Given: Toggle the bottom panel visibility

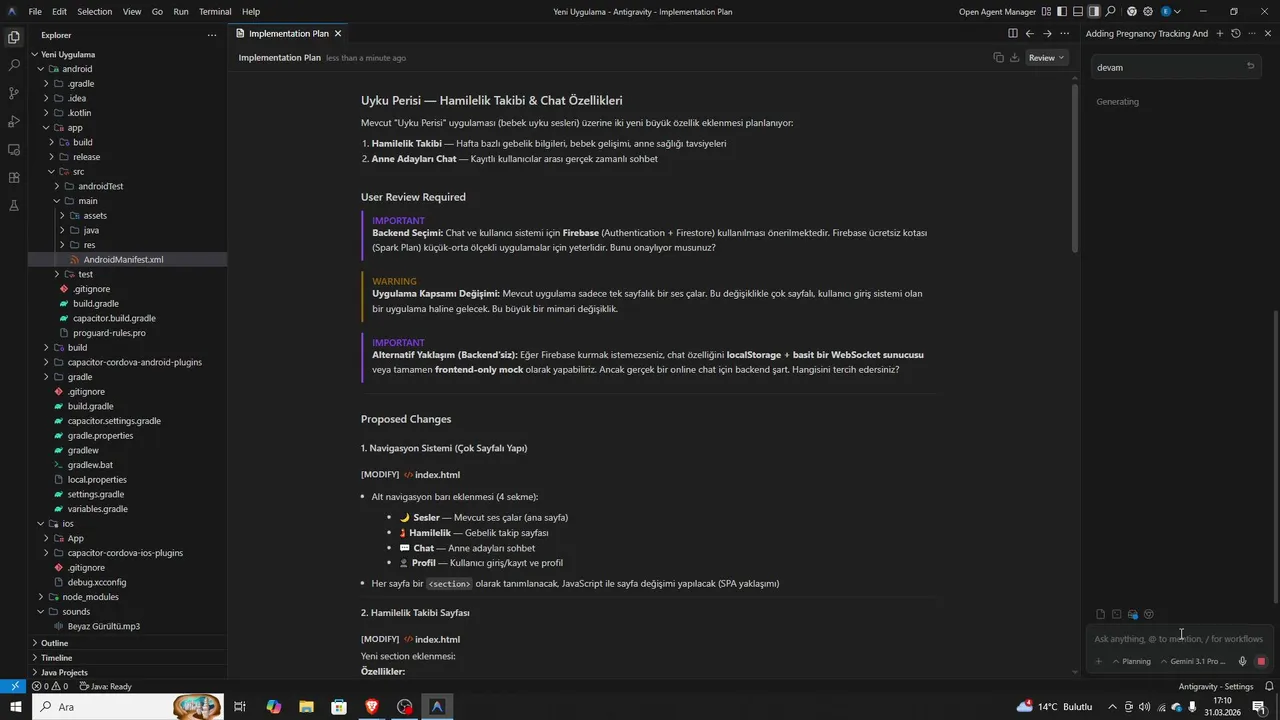Looking at the screenshot, I should (x=1078, y=12).
